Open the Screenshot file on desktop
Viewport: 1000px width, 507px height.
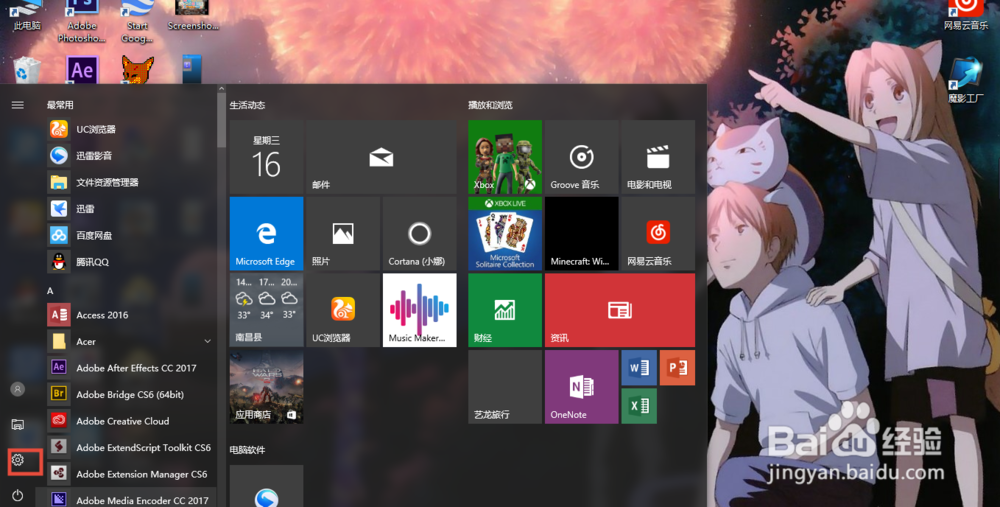[x=193, y=16]
